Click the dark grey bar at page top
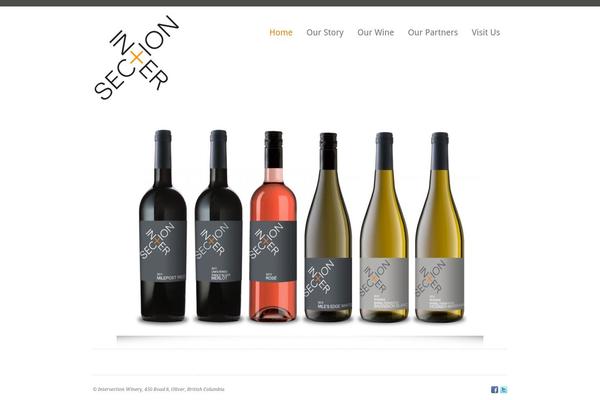Image resolution: width=600 pixels, height=400 pixels. tap(300, 3)
